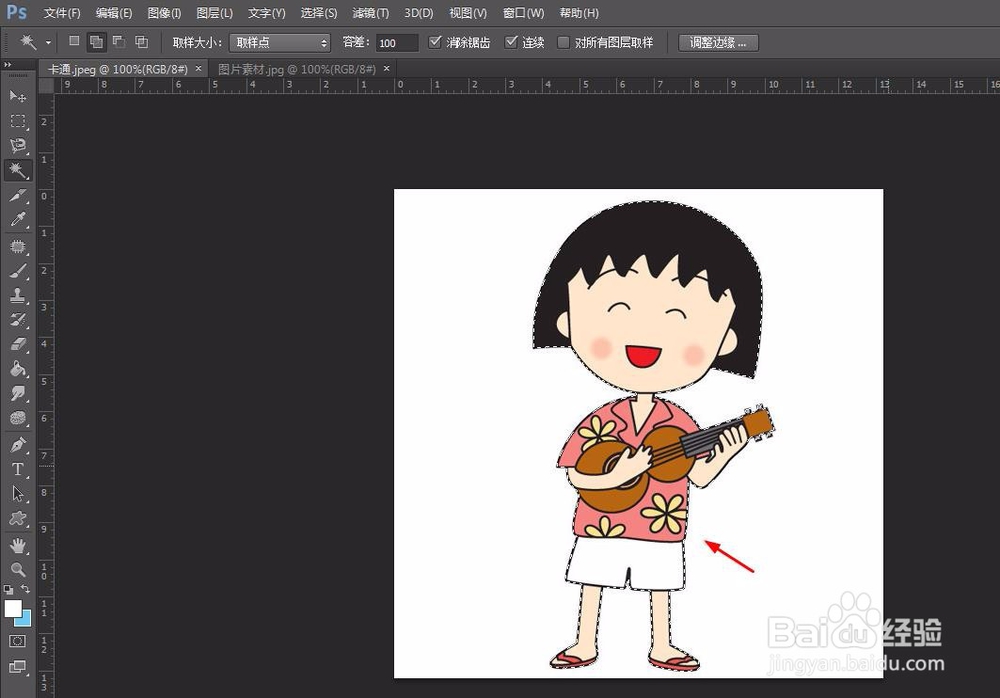Image resolution: width=1000 pixels, height=698 pixels.
Task: Select the Magic Wand tool
Action: pos(18,170)
